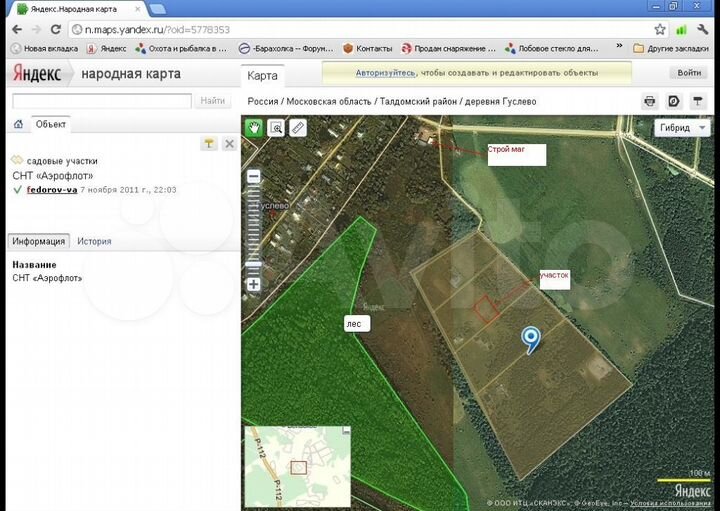
Task: Open the fedorov-va user link
Action: click(x=52, y=190)
